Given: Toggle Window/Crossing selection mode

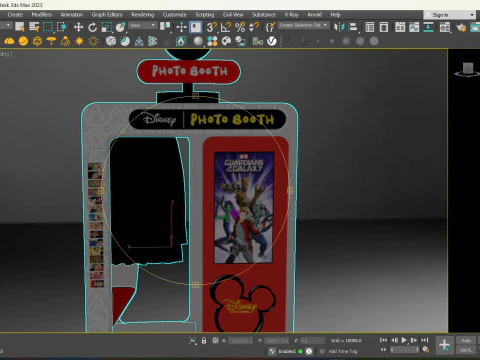Looking at the screenshot, I should [x=62, y=27].
